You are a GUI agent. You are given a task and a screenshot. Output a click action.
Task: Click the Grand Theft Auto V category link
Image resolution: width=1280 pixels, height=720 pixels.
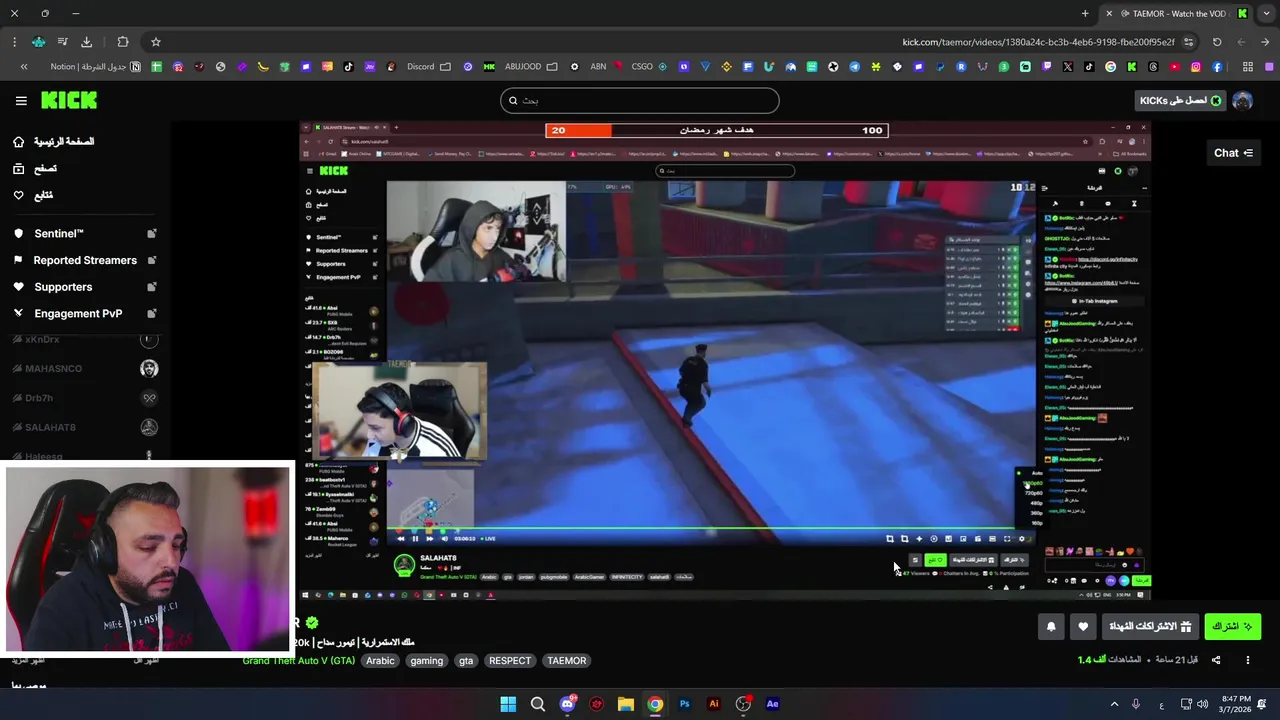click(x=299, y=661)
